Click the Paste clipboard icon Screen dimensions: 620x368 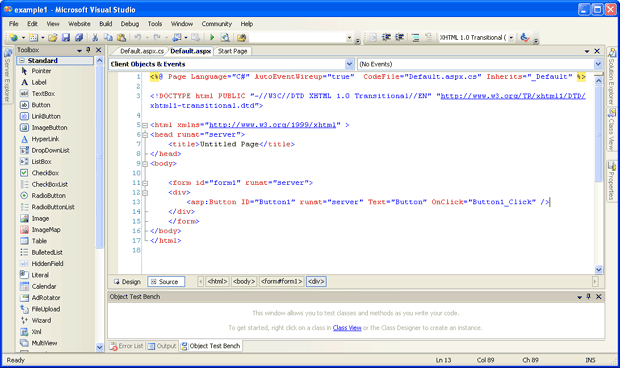pyautogui.click(x=121, y=38)
